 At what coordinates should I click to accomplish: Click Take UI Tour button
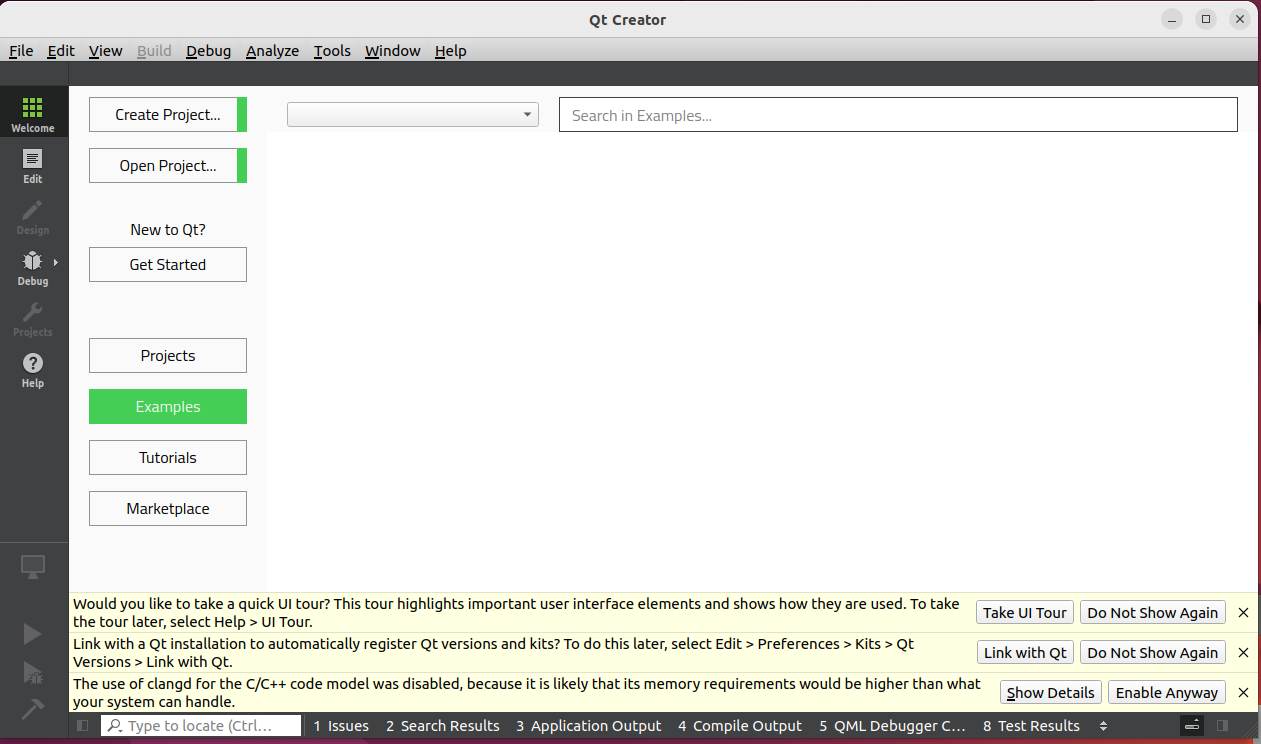(x=1025, y=613)
